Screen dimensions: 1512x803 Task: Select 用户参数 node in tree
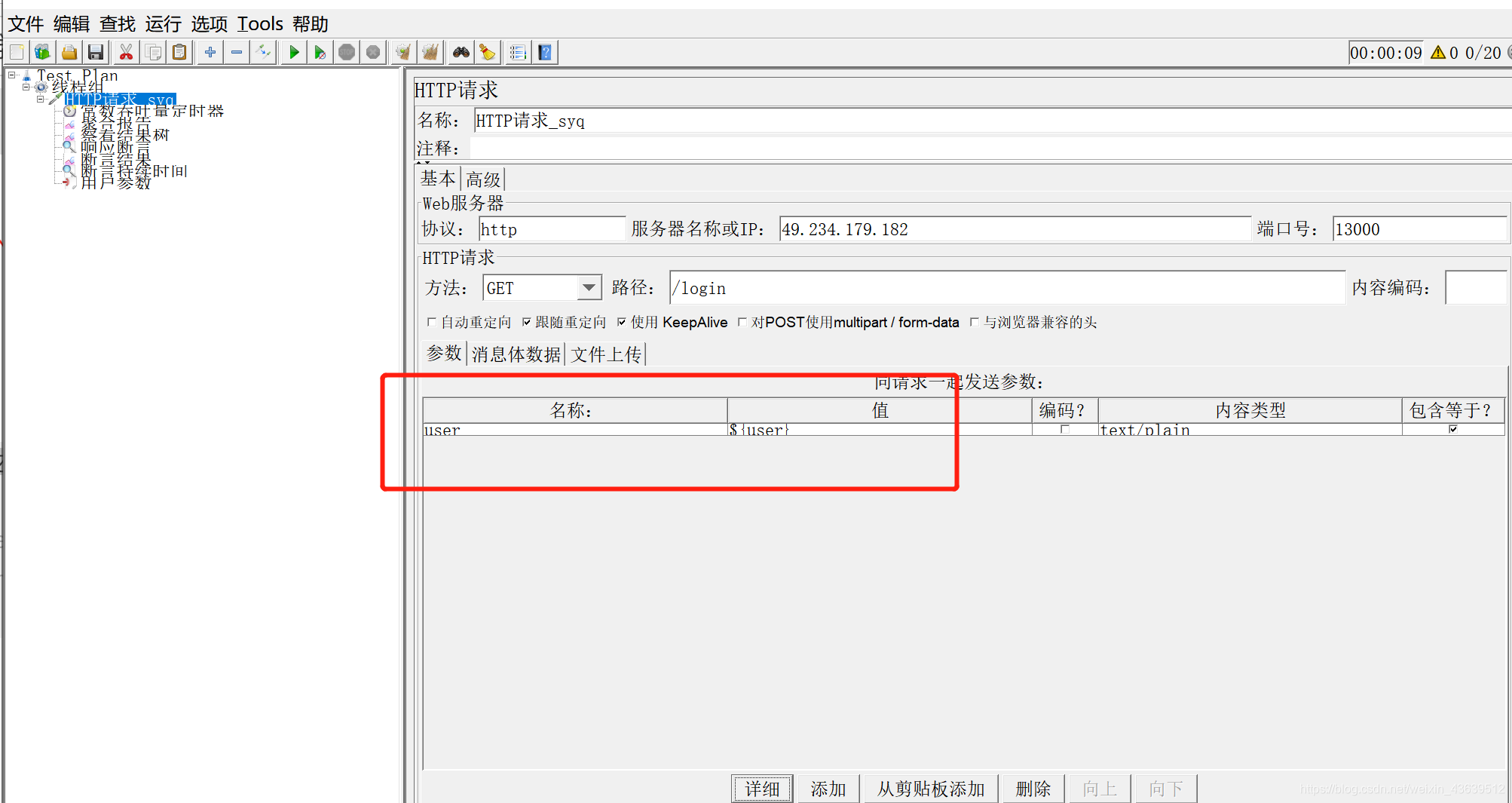pyautogui.click(x=116, y=182)
